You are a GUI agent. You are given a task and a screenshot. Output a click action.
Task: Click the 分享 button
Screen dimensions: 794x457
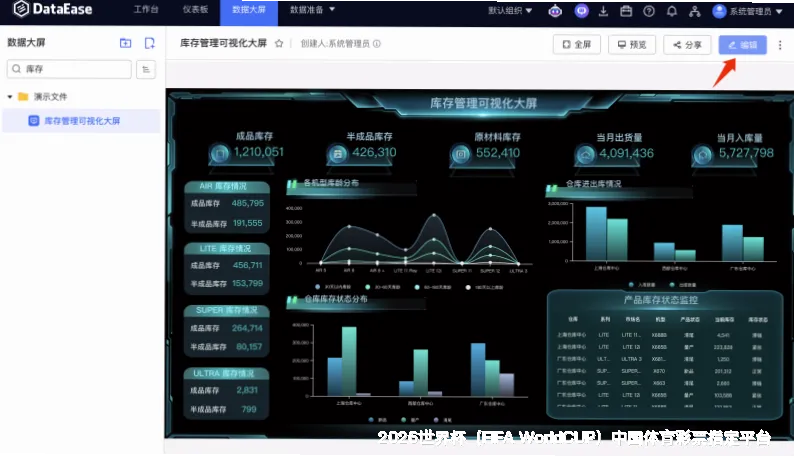tap(687, 45)
